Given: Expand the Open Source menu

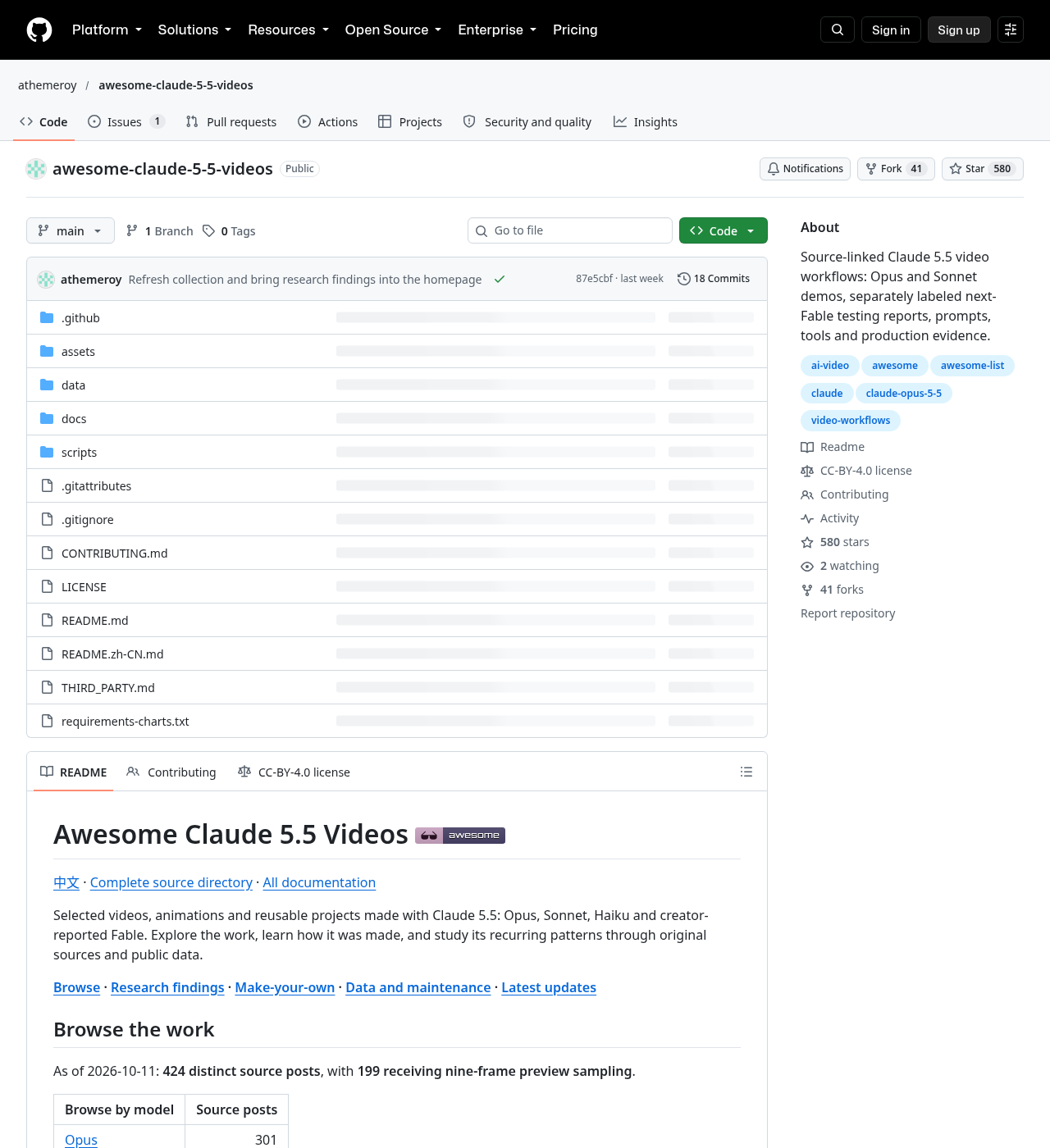Looking at the screenshot, I should [x=393, y=30].
